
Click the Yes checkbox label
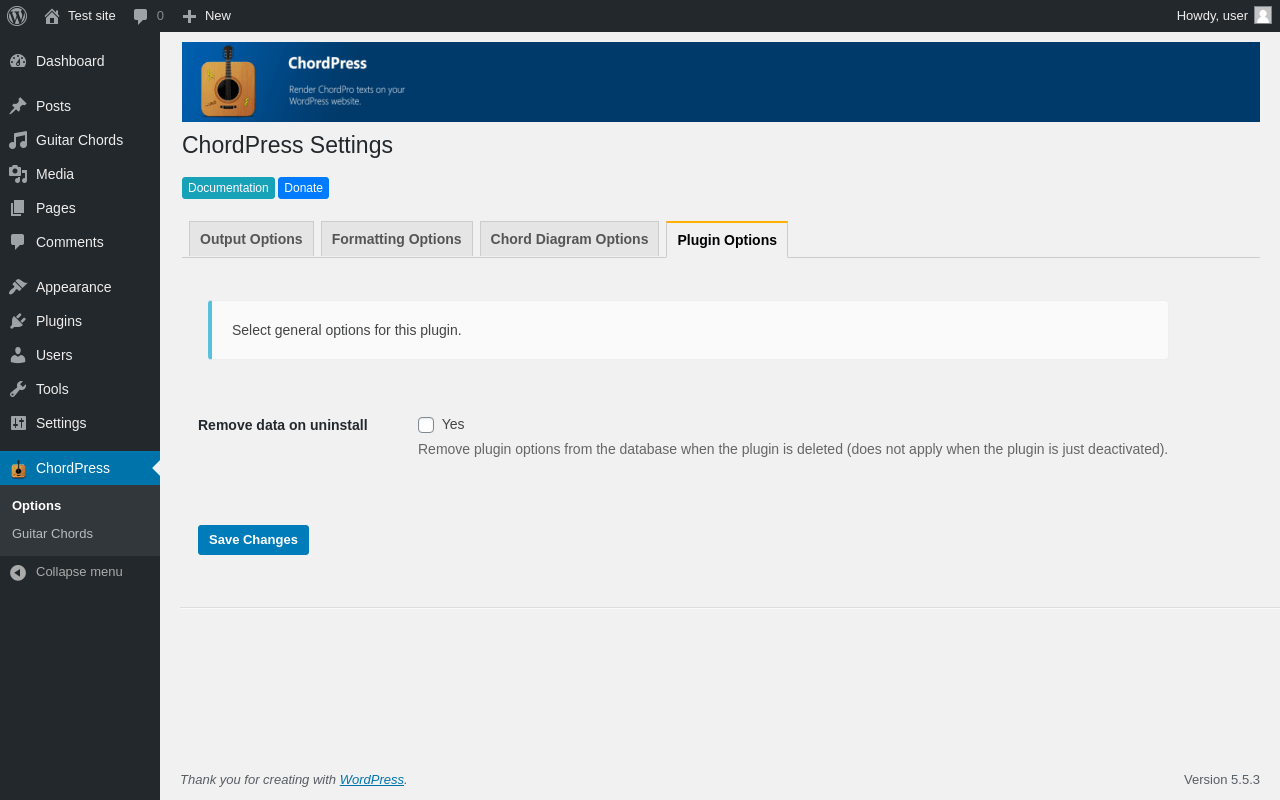pyautogui.click(x=453, y=424)
